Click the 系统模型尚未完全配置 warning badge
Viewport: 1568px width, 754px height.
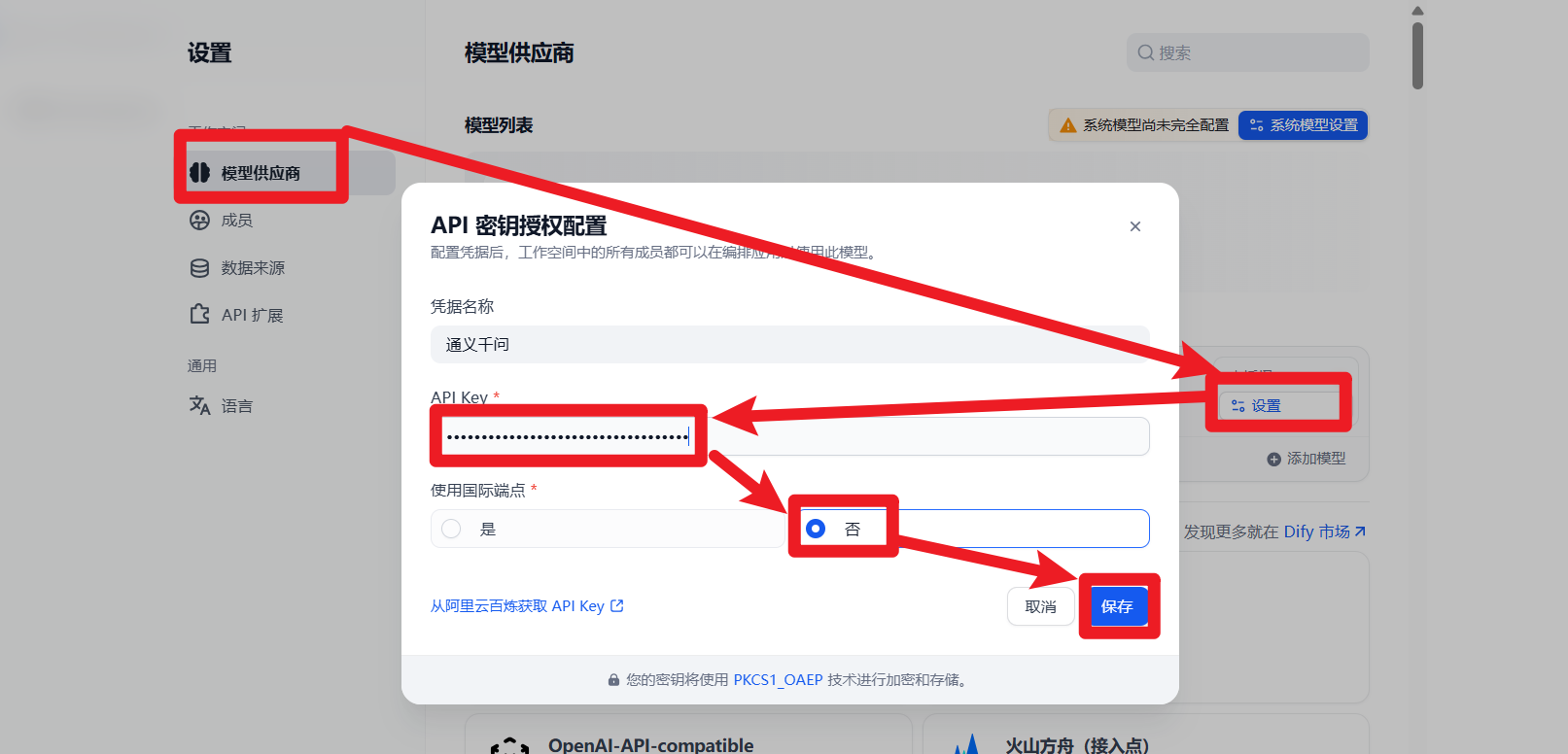pos(1144,125)
